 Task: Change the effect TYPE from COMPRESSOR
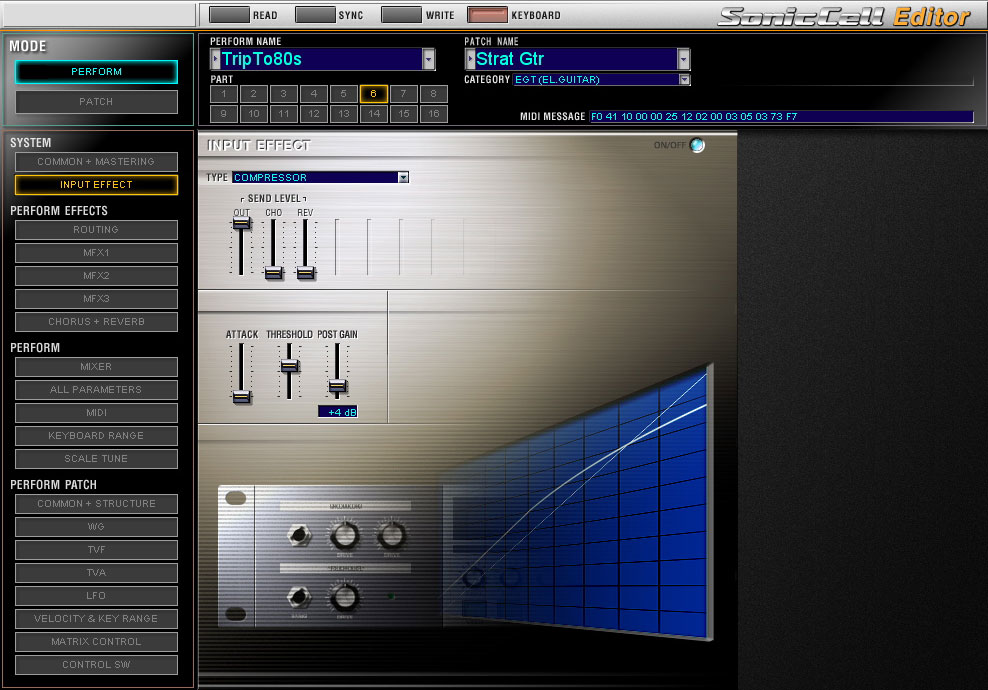pyautogui.click(x=404, y=177)
